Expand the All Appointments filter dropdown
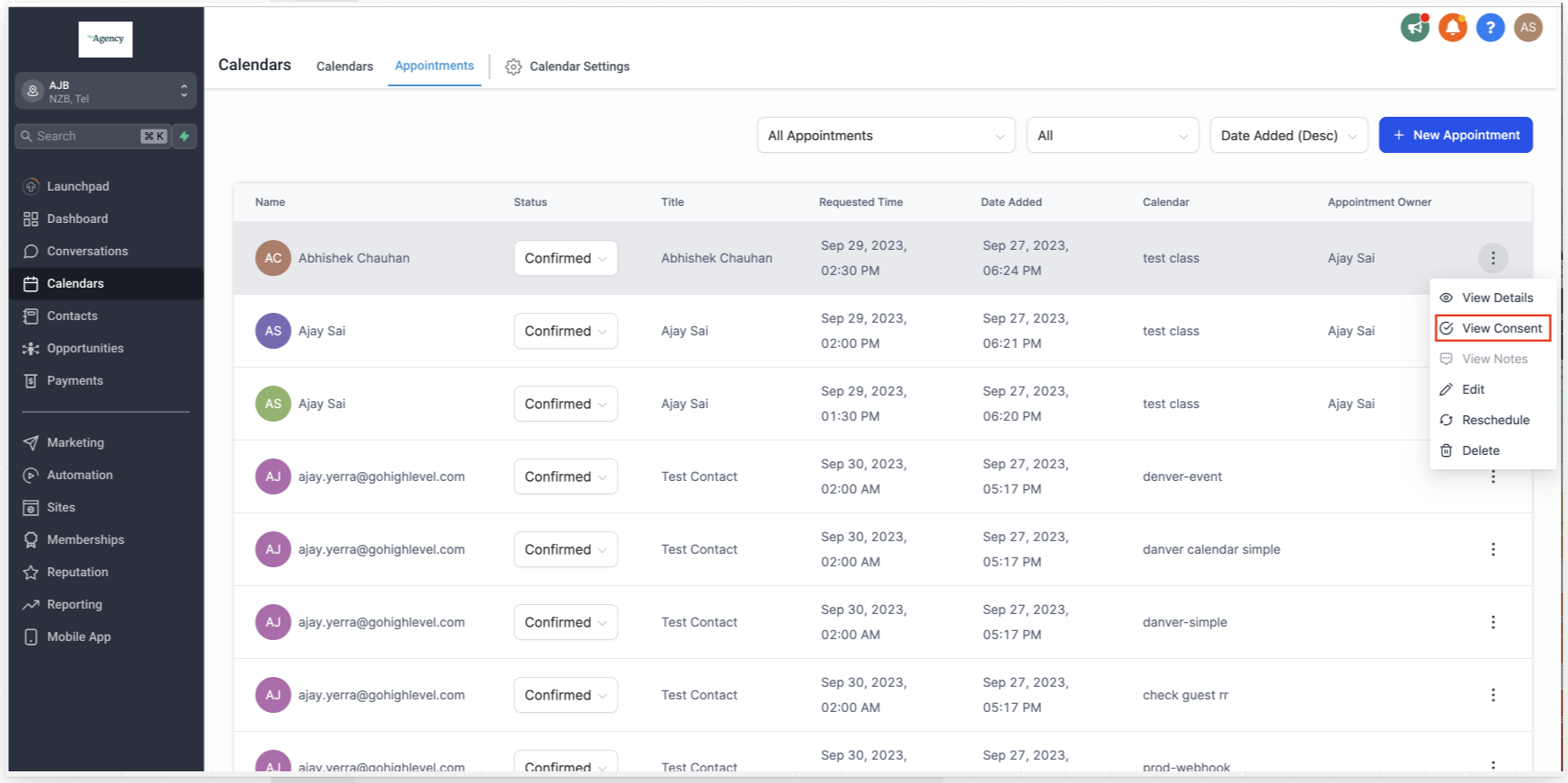The width and height of the screenshot is (1568, 783). pos(886,136)
